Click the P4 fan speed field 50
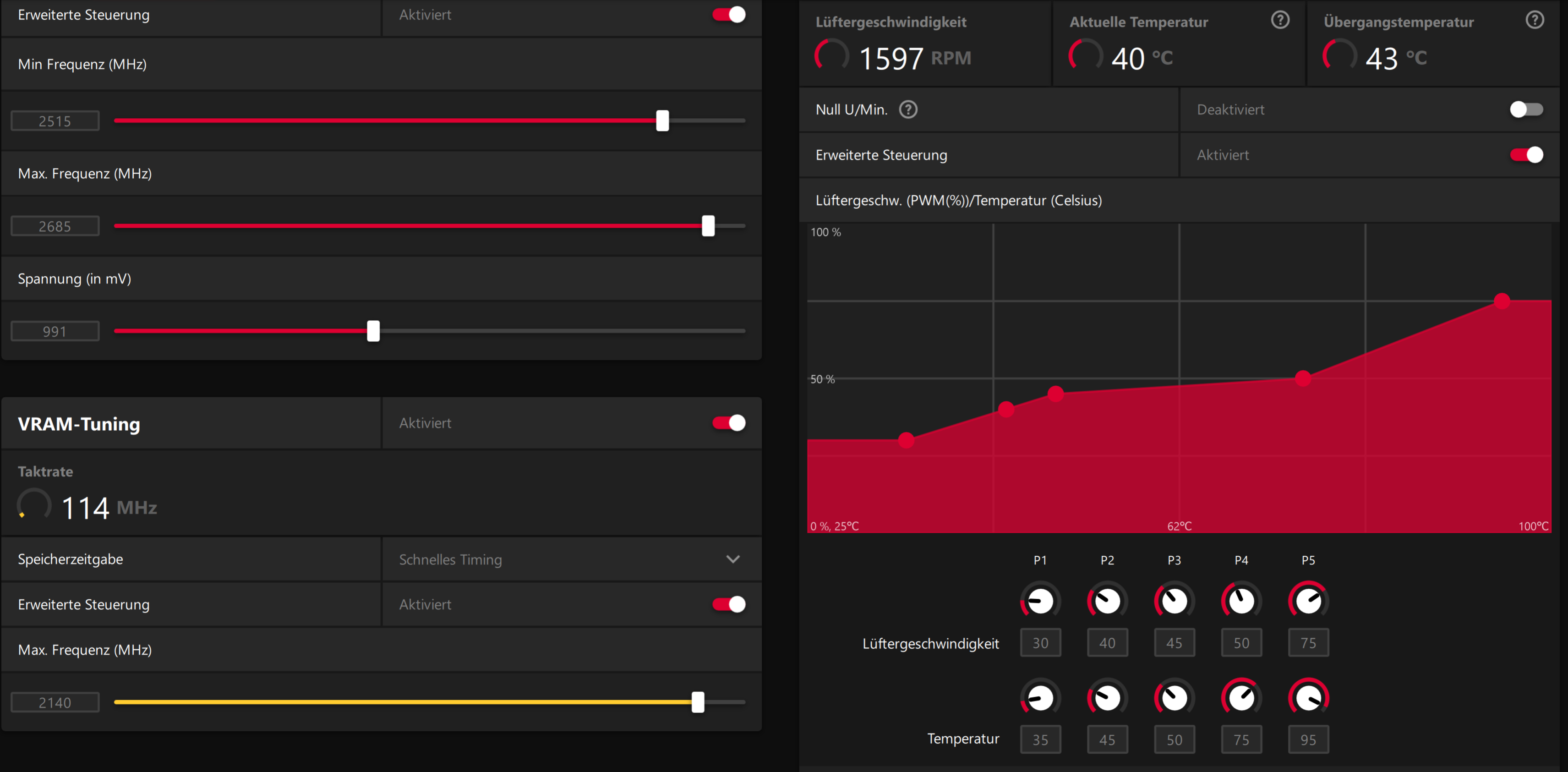 [x=1241, y=643]
